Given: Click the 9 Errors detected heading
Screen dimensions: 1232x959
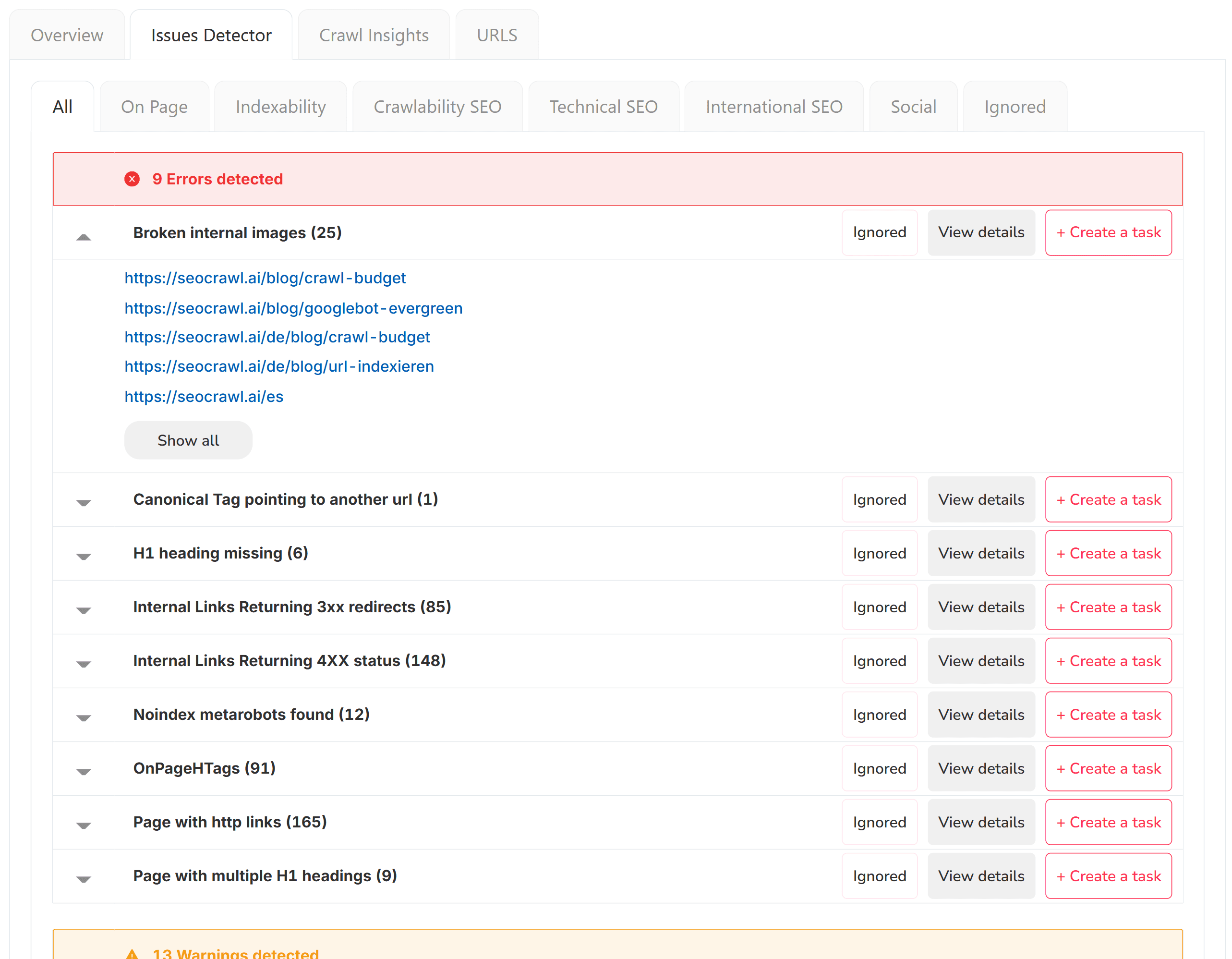Looking at the screenshot, I should click(218, 180).
